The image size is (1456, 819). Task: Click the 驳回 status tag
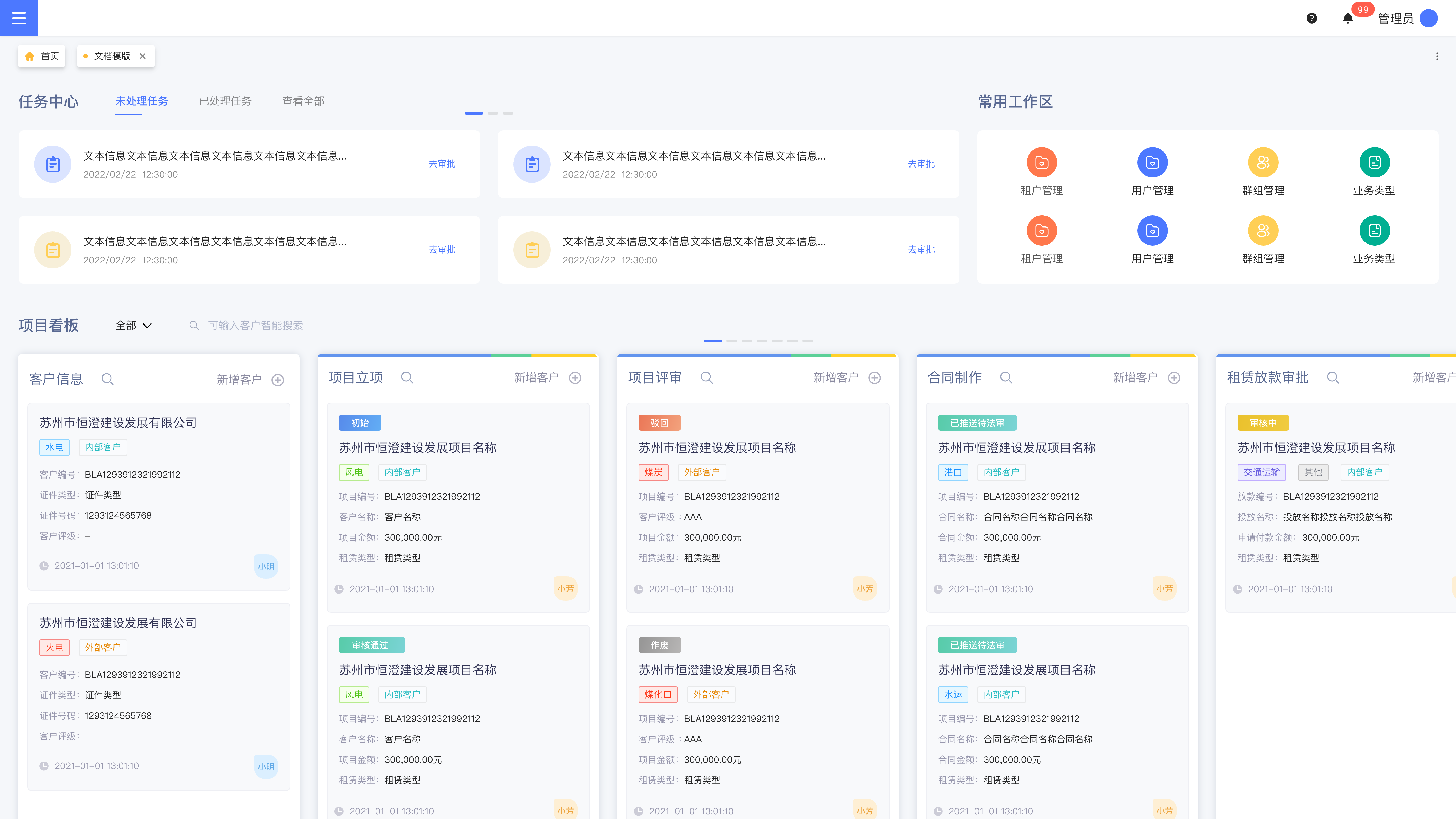coord(659,423)
